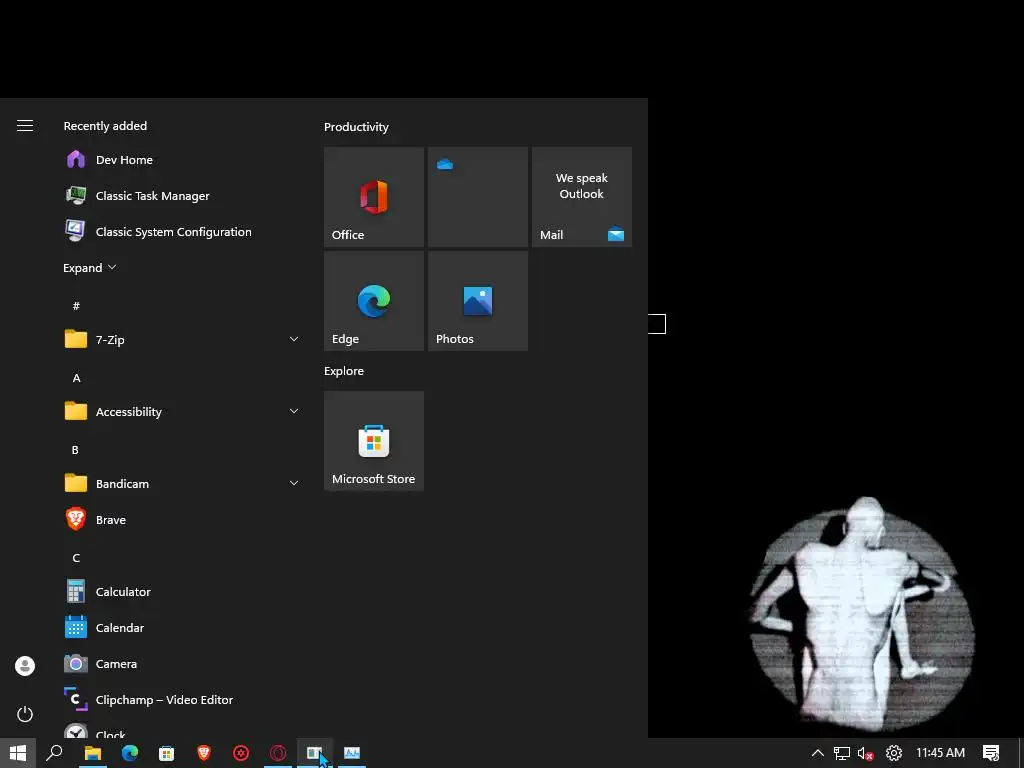This screenshot has width=1024, height=768.
Task: Open the OneDrive tile
Action: [478, 197]
